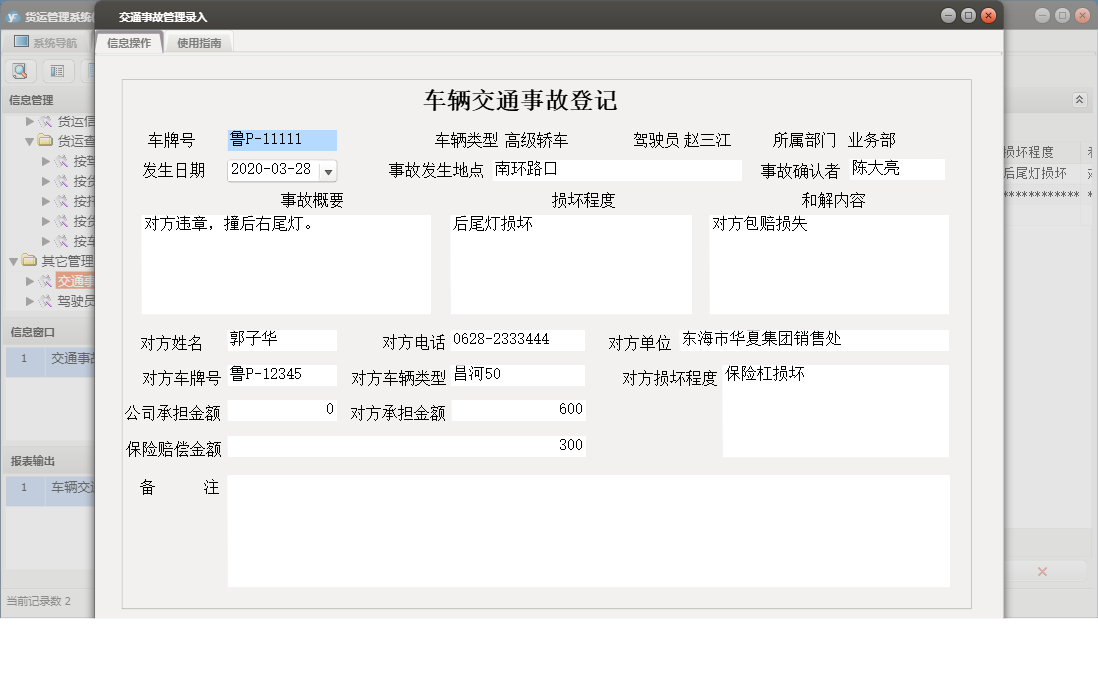Click the folder icon beside 其它管理
This screenshot has width=1098, height=685.
click(29, 261)
